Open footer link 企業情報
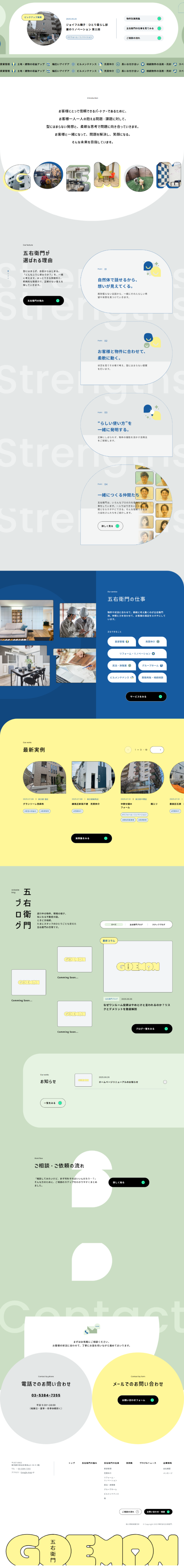 167,1463
